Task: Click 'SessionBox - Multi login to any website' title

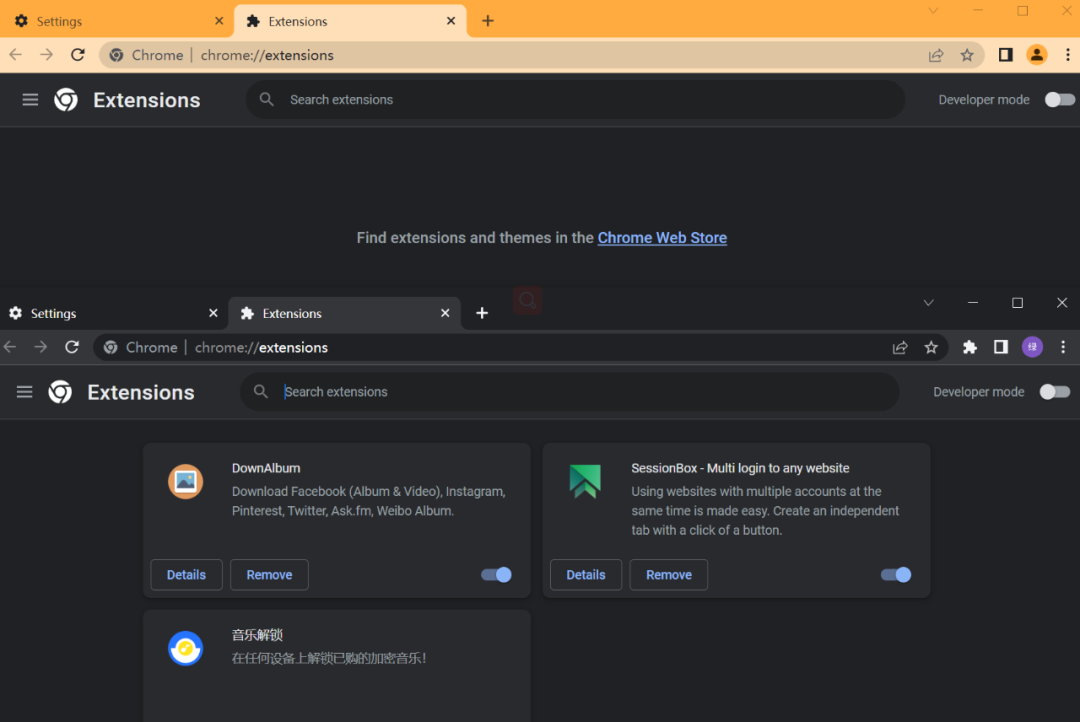Action: point(740,468)
